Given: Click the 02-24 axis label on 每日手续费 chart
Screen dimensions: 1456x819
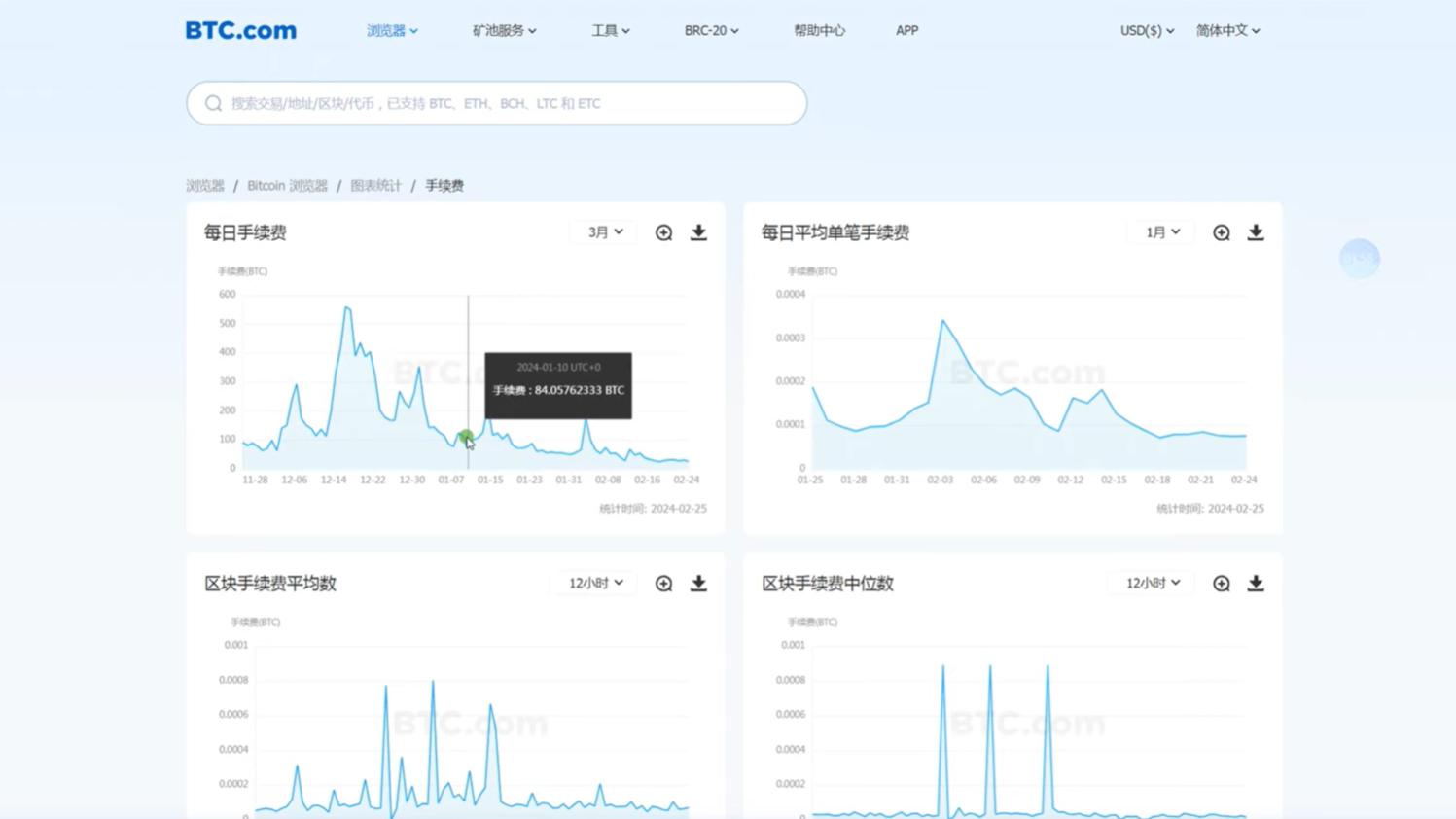Looking at the screenshot, I should tap(687, 480).
